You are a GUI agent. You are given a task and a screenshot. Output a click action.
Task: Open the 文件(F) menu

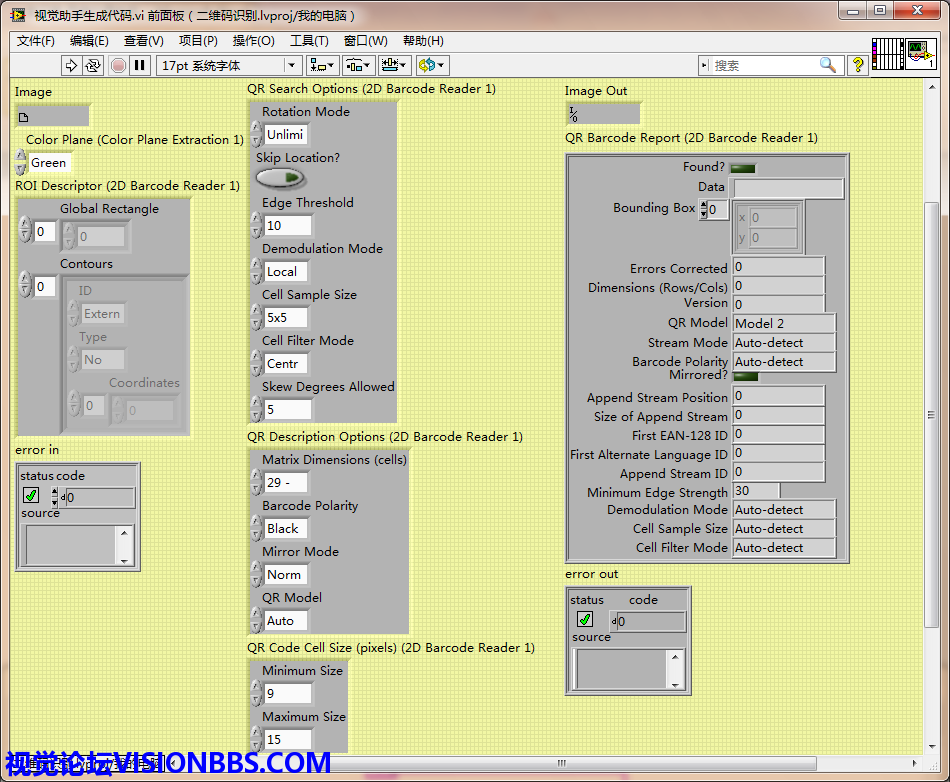coord(36,41)
